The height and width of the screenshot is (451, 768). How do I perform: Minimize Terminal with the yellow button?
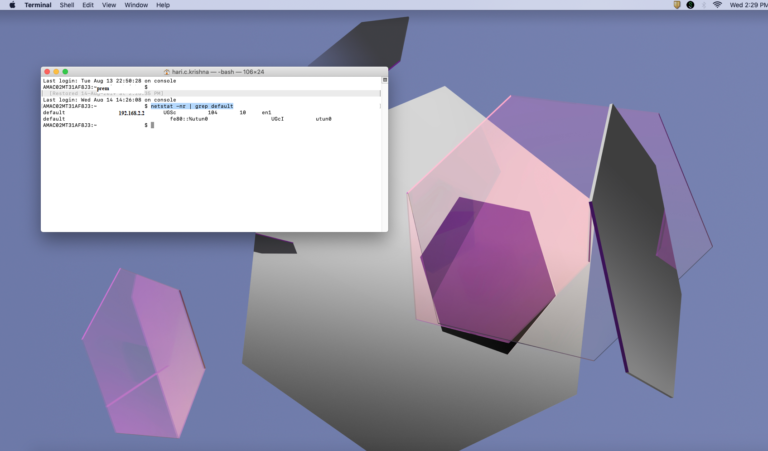point(56,71)
